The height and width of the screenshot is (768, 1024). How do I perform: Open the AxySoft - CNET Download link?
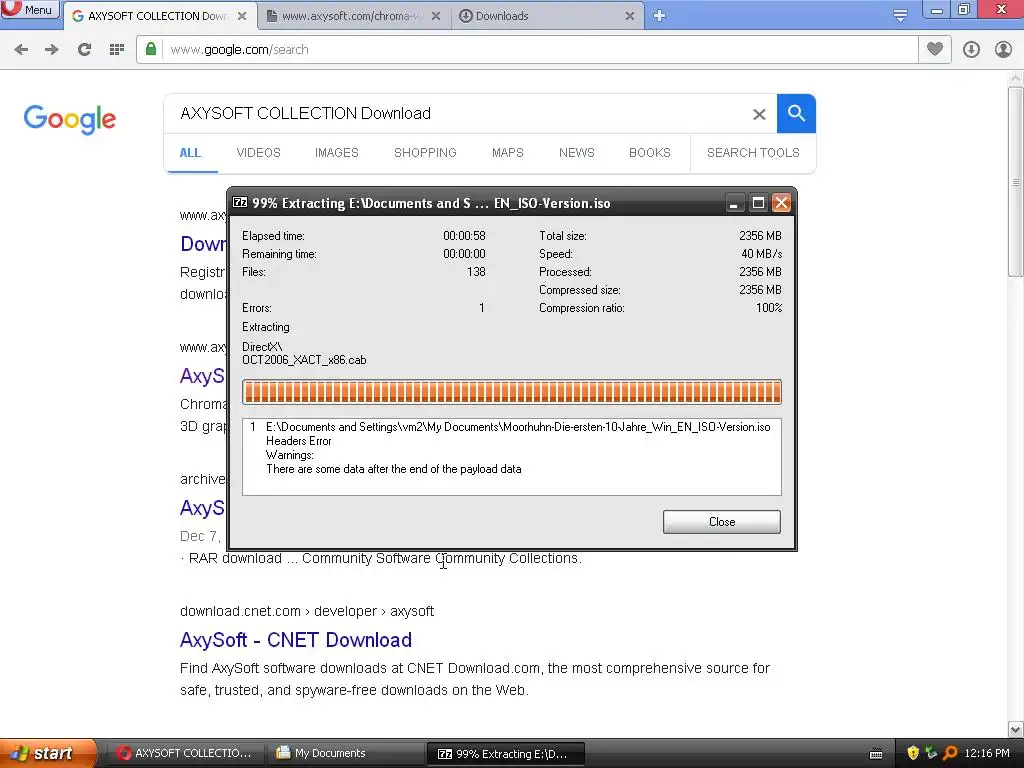[296, 640]
